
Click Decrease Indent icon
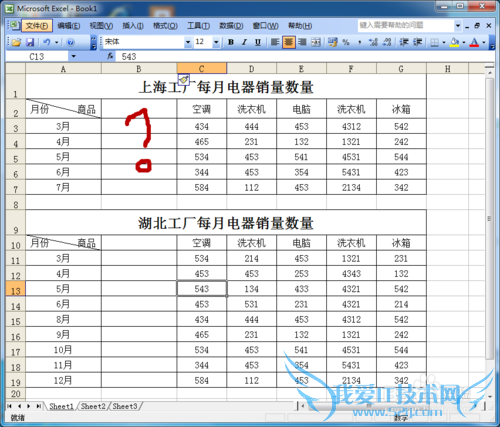tap(404, 42)
